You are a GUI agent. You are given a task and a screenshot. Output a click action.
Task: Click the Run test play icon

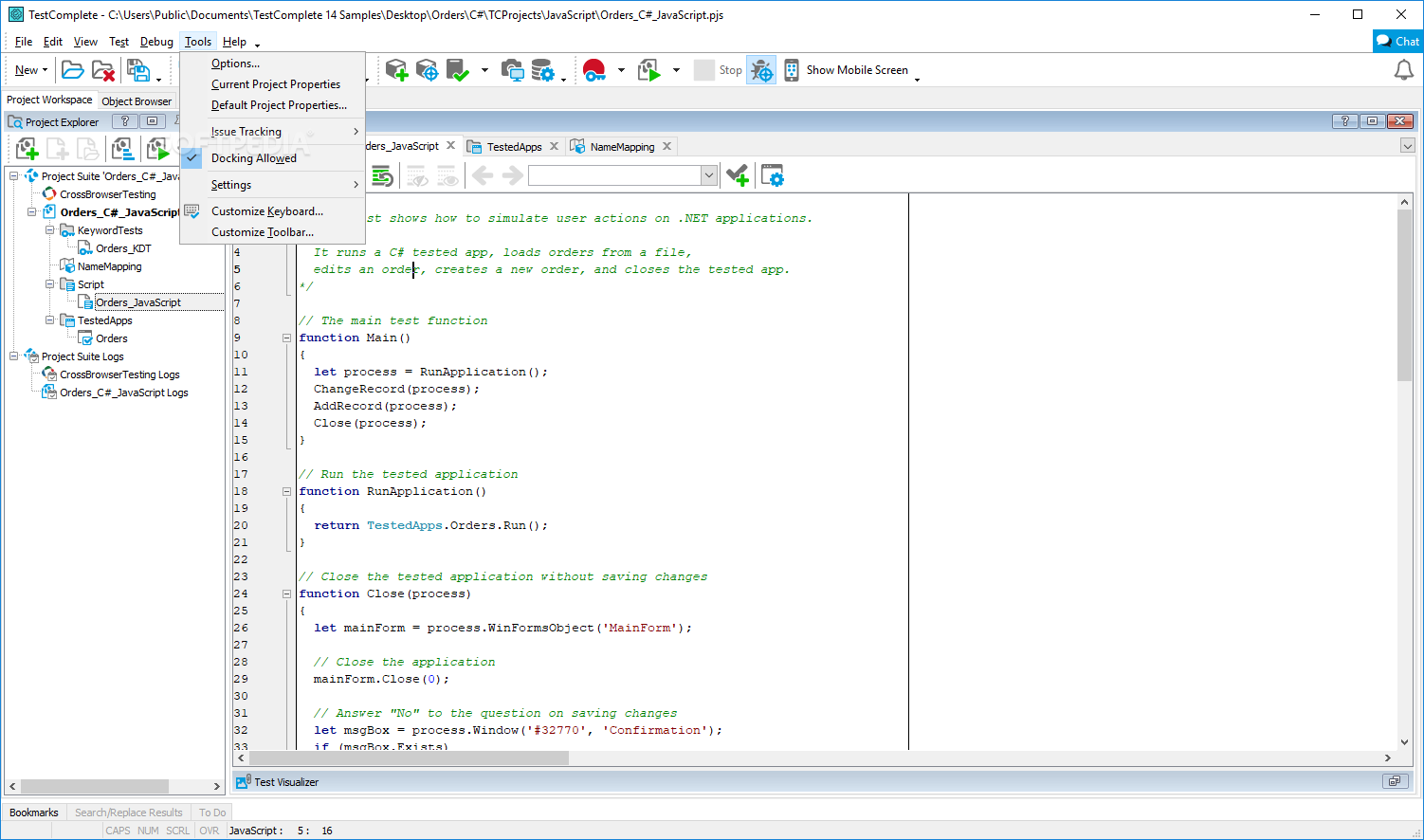click(x=649, y=70)
